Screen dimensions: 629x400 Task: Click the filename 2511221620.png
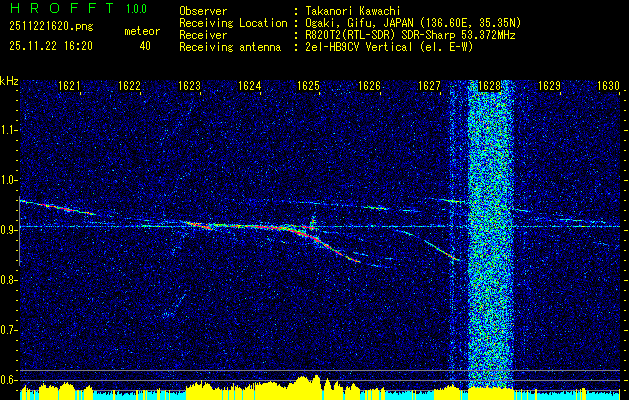tap(51, 26)
